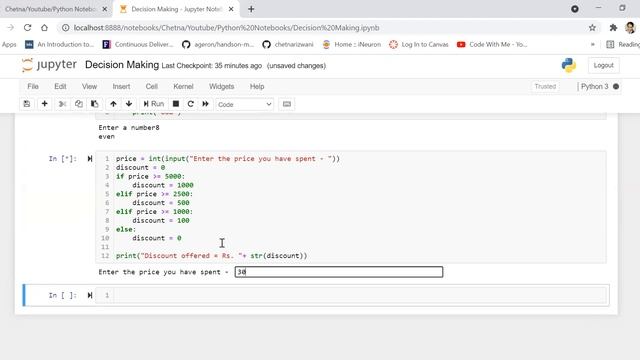Click inside the empty code cell
Viewport: 640px width, 360px height.
(x=359, y=295)
